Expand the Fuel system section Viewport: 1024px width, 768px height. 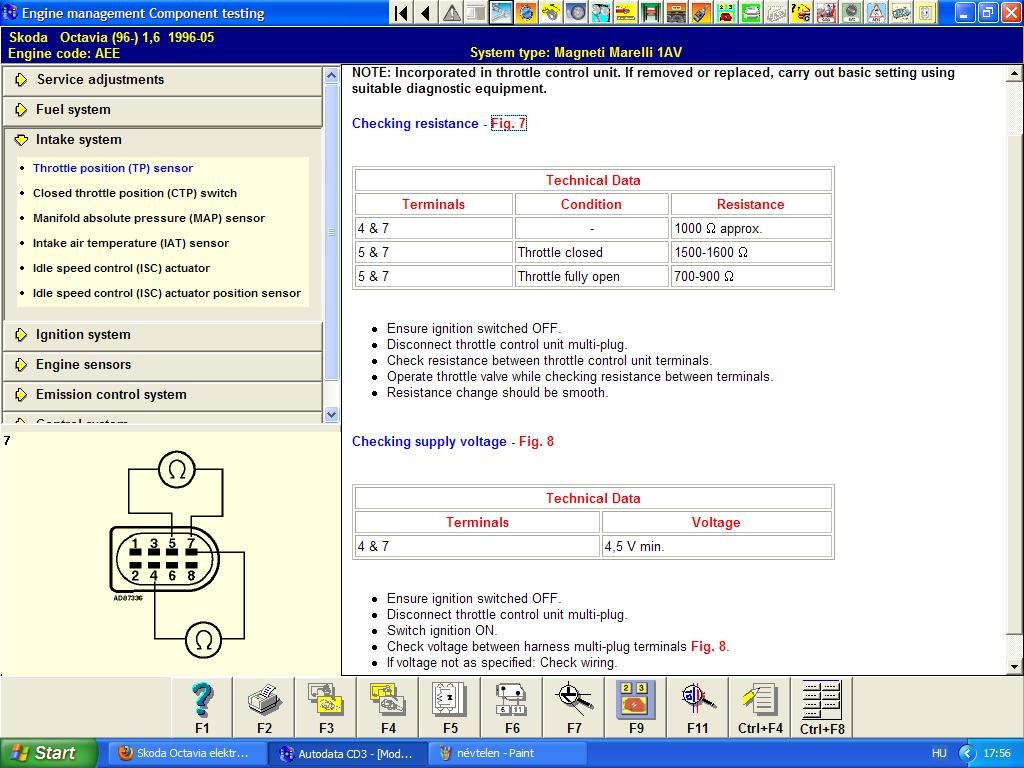163,110
